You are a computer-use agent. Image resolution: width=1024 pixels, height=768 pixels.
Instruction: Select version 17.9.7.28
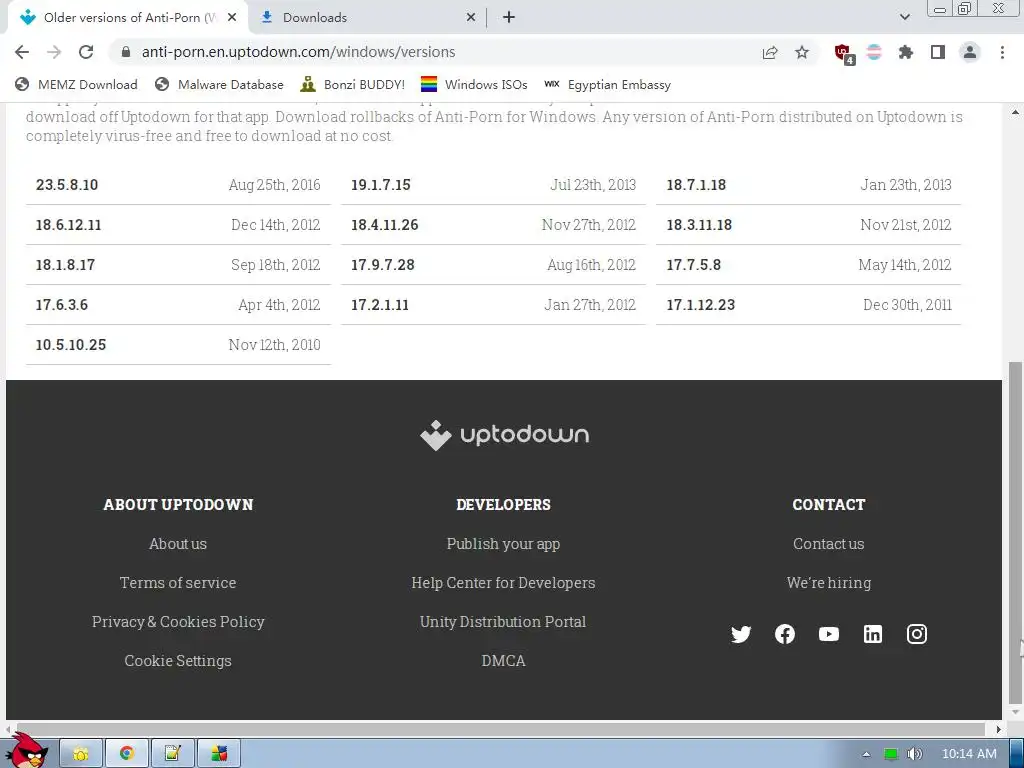(x=494, y=264)
